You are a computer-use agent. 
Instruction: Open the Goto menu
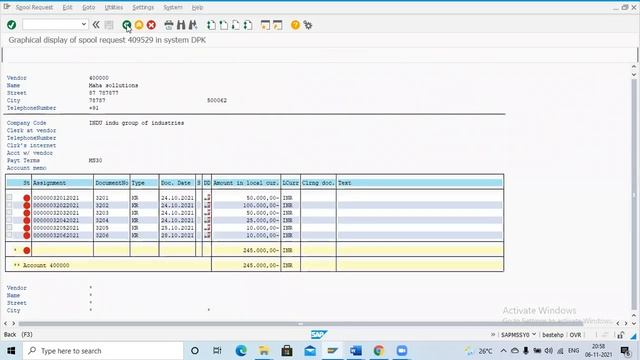click(x=89, y=7)
